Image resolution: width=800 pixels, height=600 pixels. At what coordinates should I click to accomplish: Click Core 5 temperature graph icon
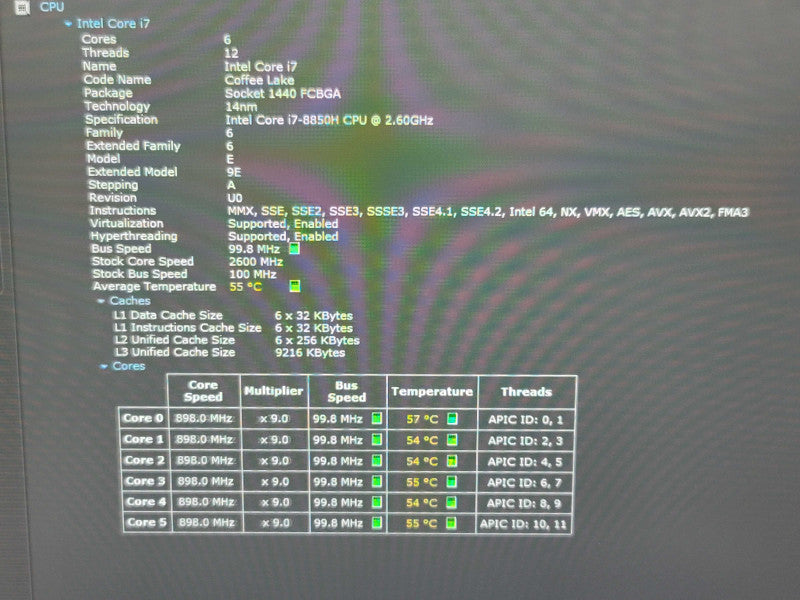point(452,523)
